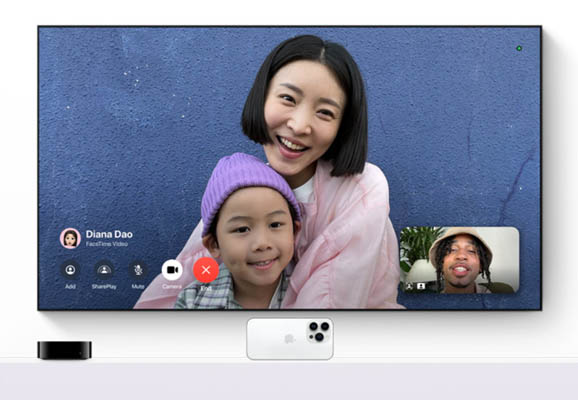Click the FaceTime Video subtitle text

(107, 244)
